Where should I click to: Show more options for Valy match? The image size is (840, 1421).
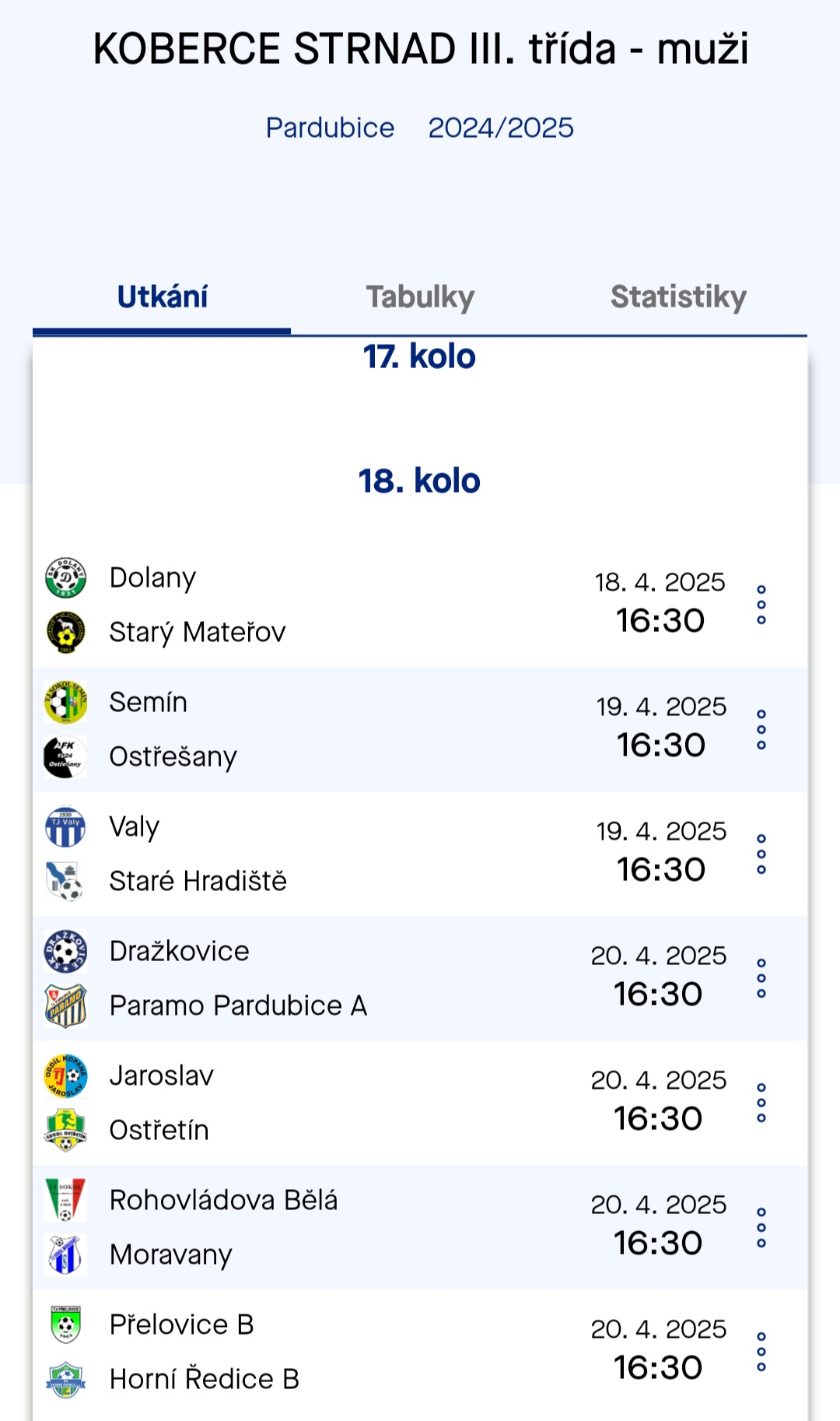coord(761,854)
